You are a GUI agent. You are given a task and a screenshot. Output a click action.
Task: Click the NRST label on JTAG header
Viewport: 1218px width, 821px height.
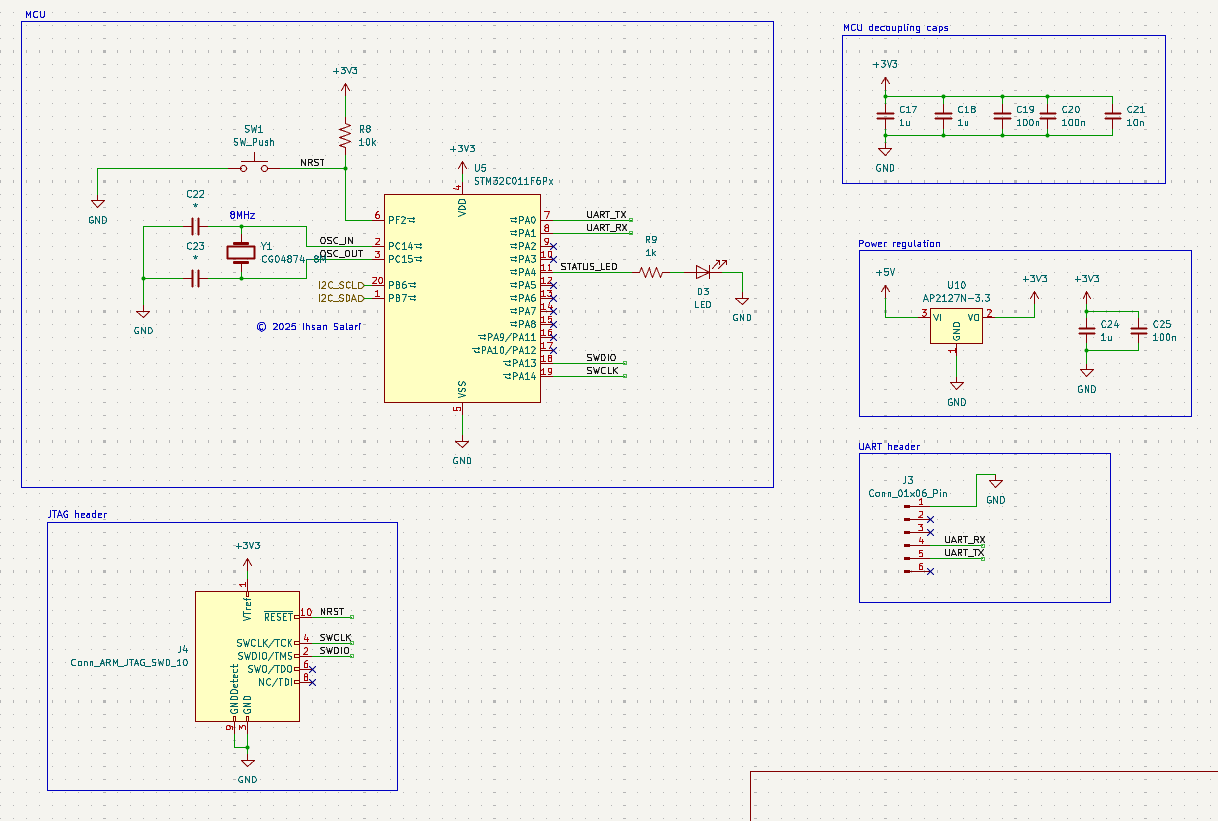(332, 612)
